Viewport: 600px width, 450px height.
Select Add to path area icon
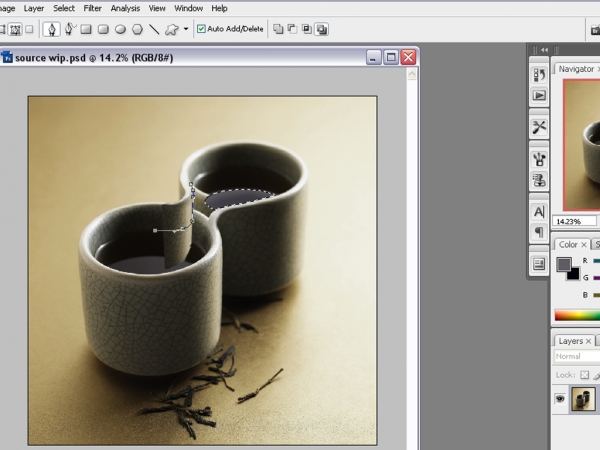click(x=278, y=29)
